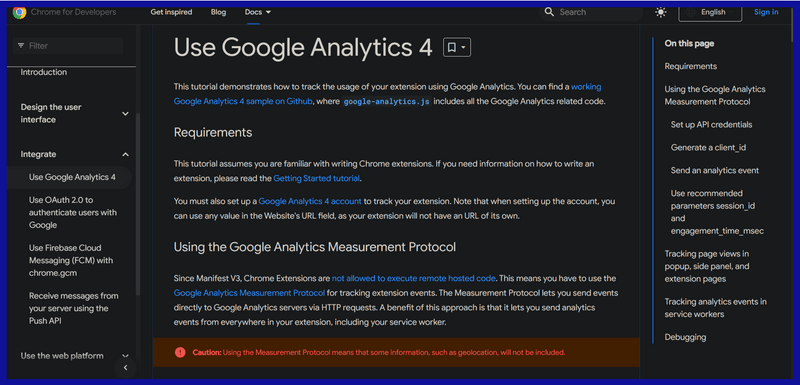Viewport: 800px width, 385px height.
Task: Collapse sidebar with the left arrow button
Action: point(126,368)
